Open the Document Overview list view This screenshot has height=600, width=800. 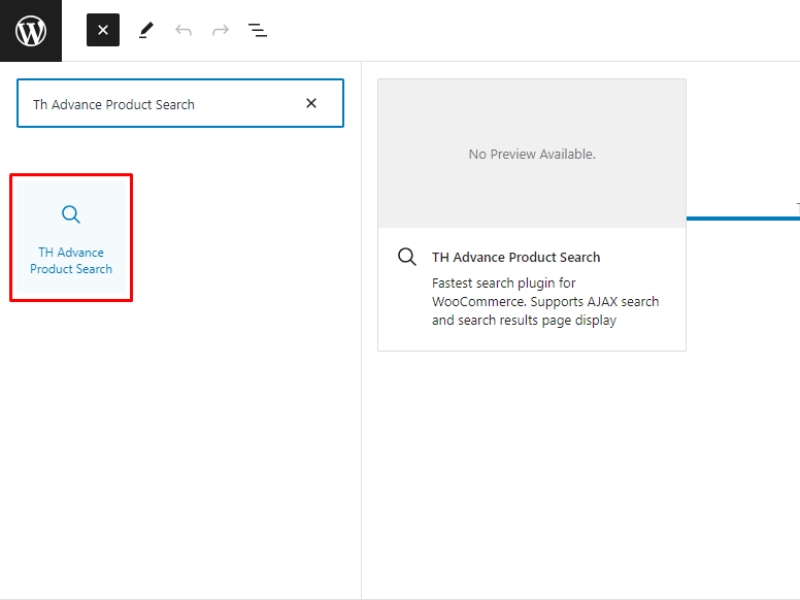(258, 30)
